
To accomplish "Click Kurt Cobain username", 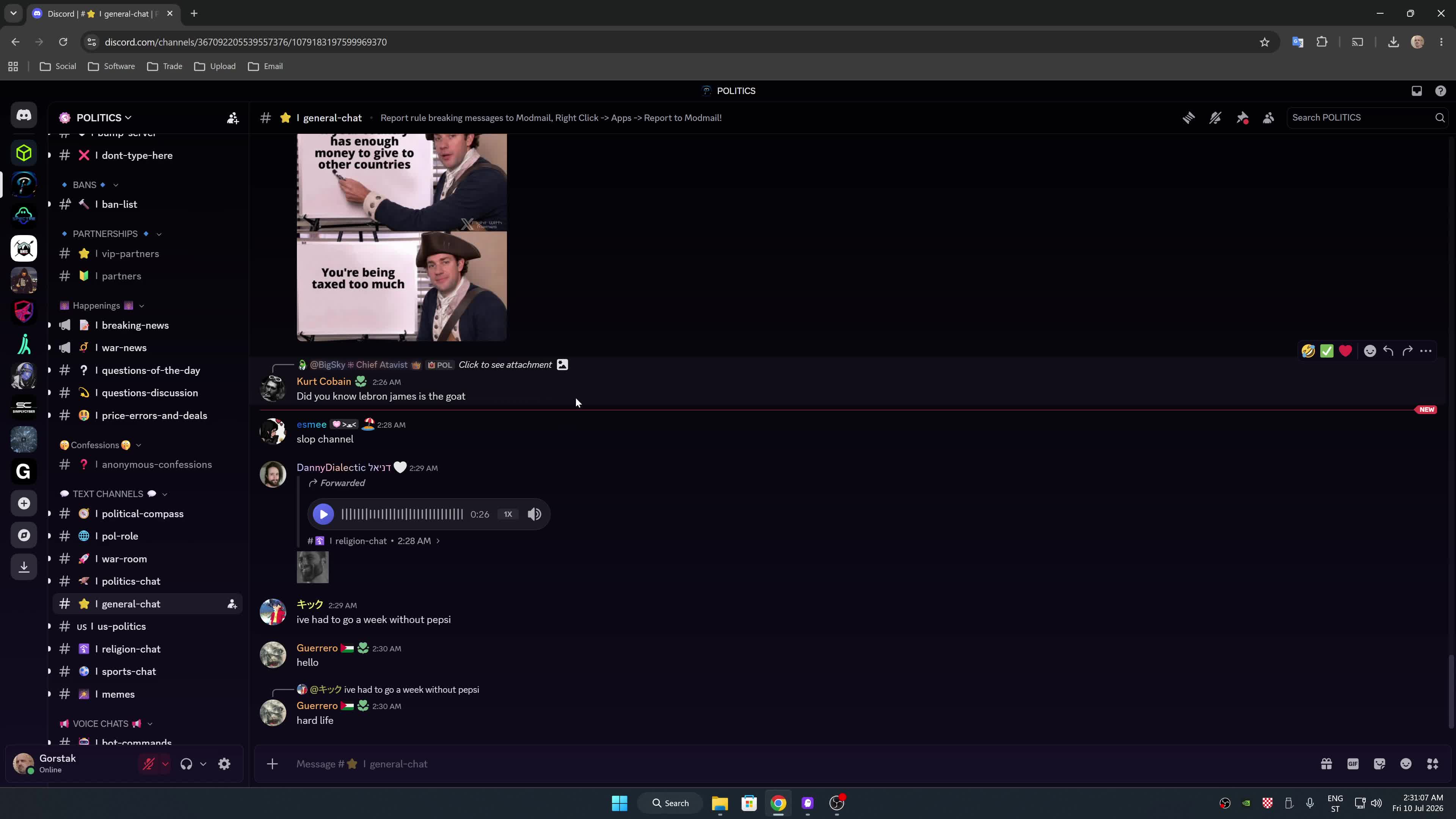I will 324,381.
